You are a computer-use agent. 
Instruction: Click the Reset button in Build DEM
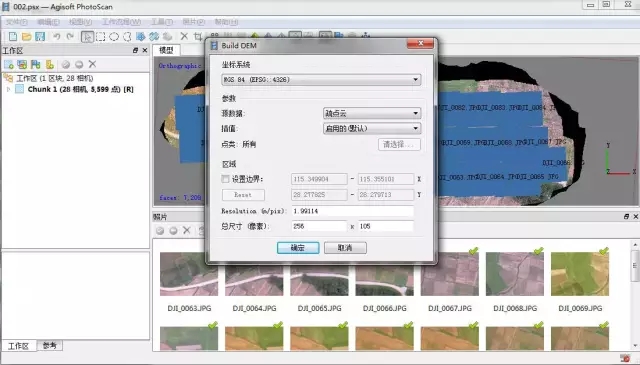click(243, 195)
